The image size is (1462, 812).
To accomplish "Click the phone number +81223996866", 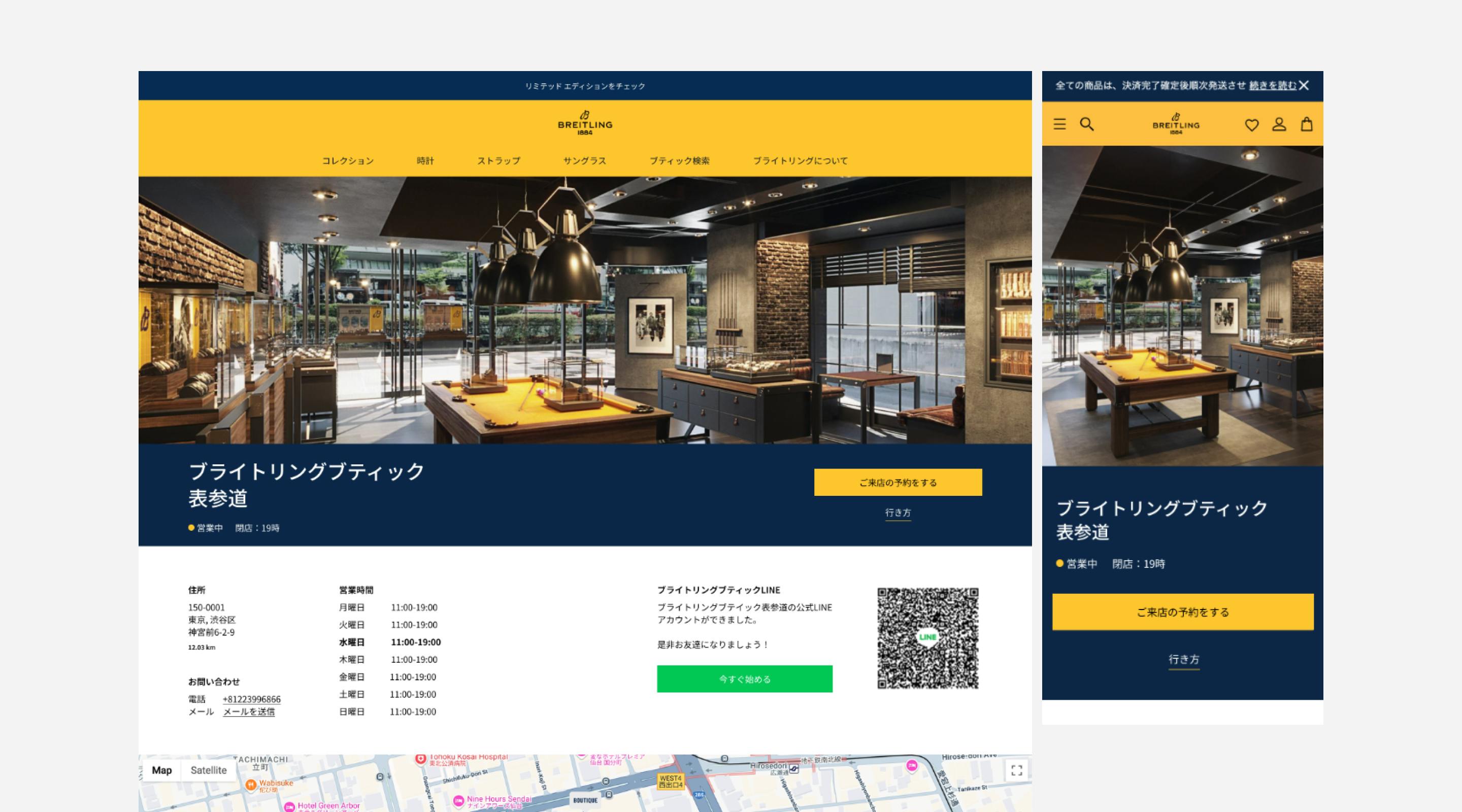I will tap(251, 699).
